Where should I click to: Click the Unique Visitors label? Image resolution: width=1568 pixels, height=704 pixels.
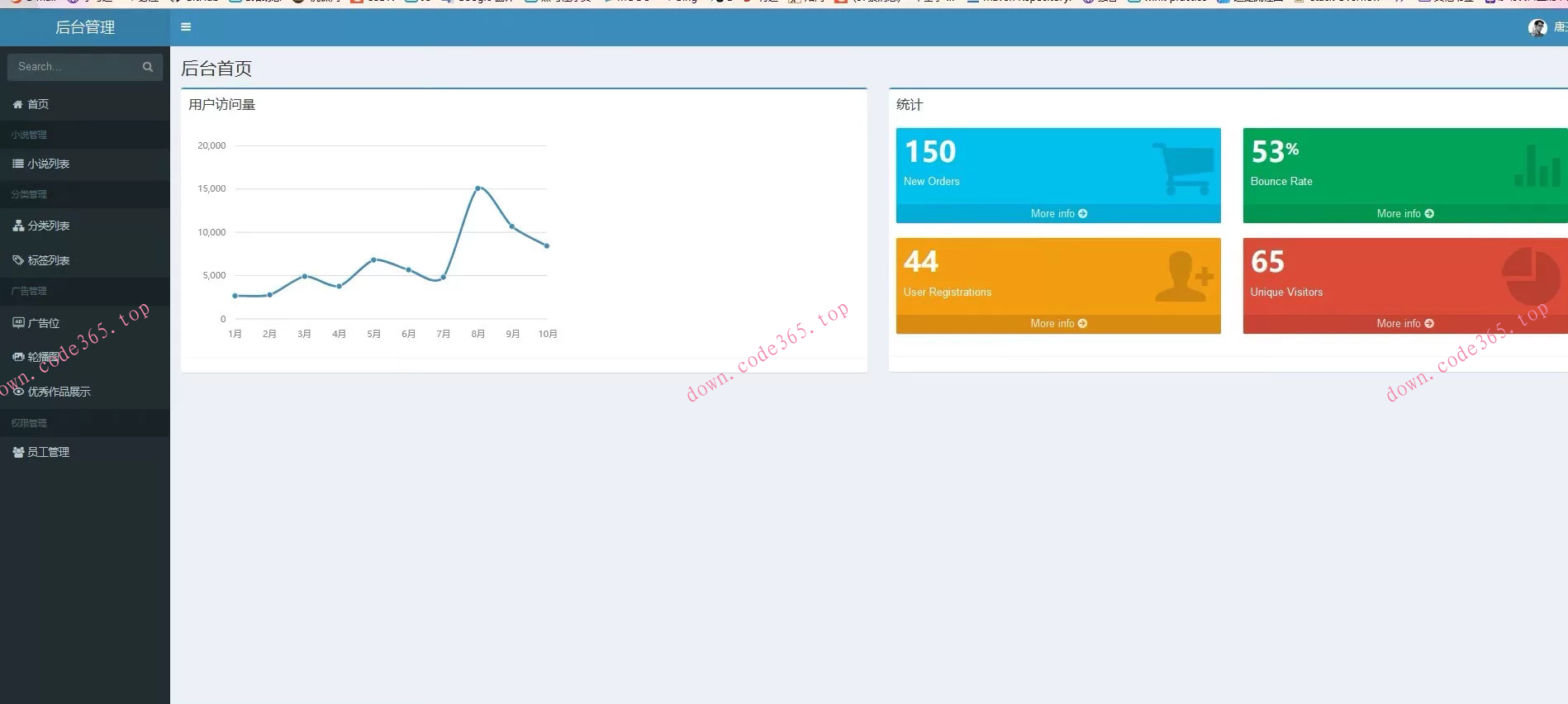point(1286,293)
